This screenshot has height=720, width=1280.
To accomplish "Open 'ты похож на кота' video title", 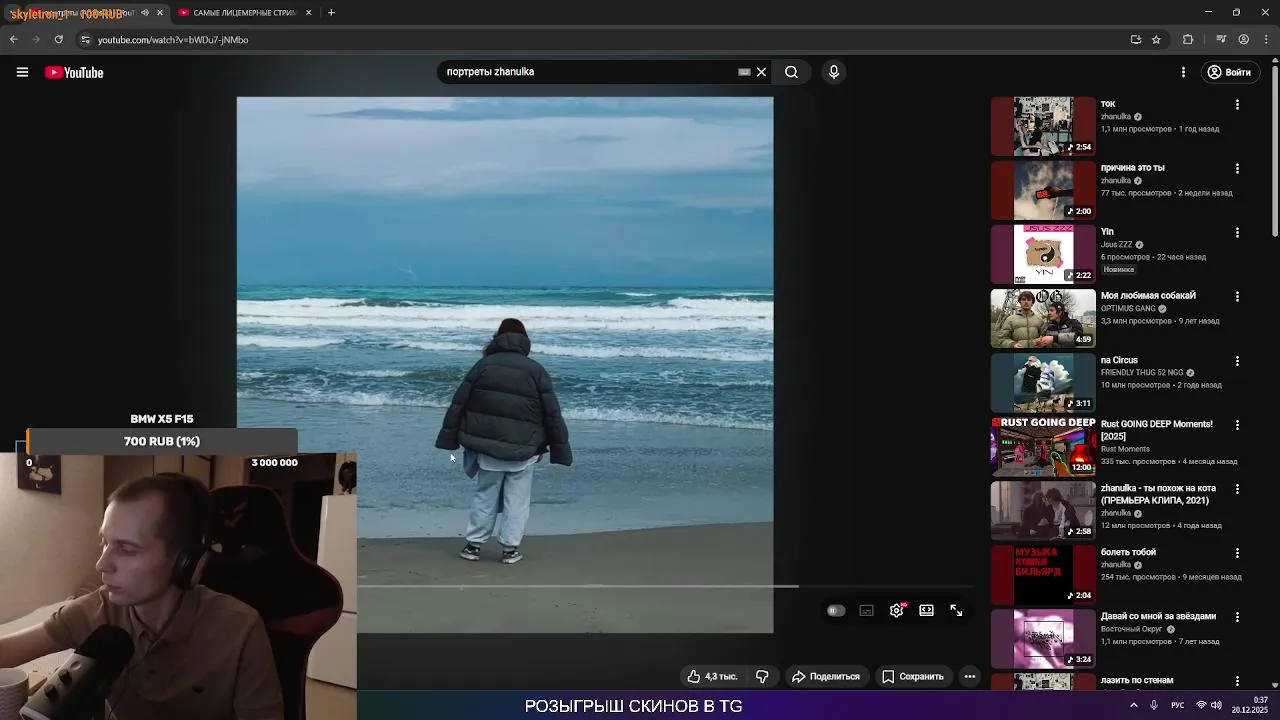I will 1158,494.
